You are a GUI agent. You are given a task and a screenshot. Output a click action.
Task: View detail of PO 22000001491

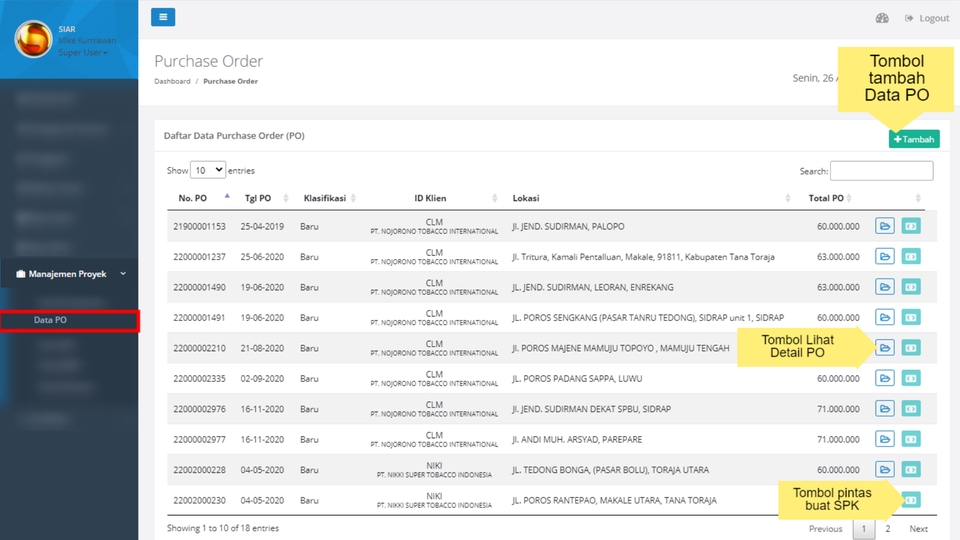(x=885, y=317)
